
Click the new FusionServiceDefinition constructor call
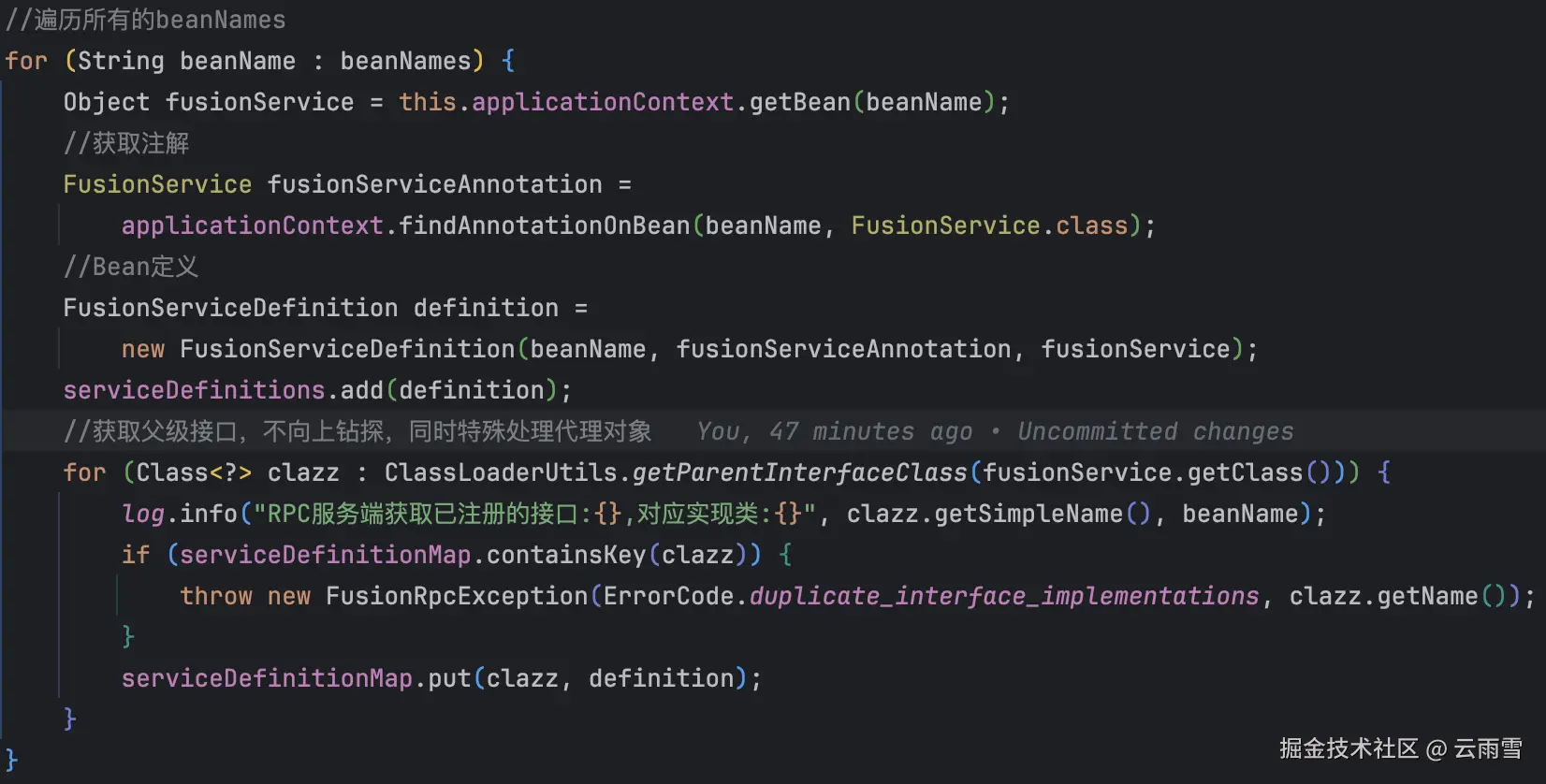pyautogui.click(x=346, y=349)
